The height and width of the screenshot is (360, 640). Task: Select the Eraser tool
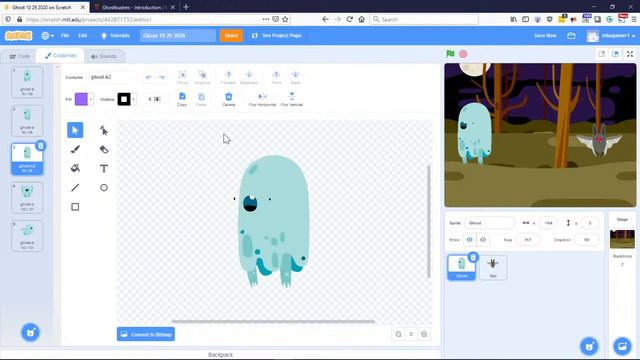(104, 149)
